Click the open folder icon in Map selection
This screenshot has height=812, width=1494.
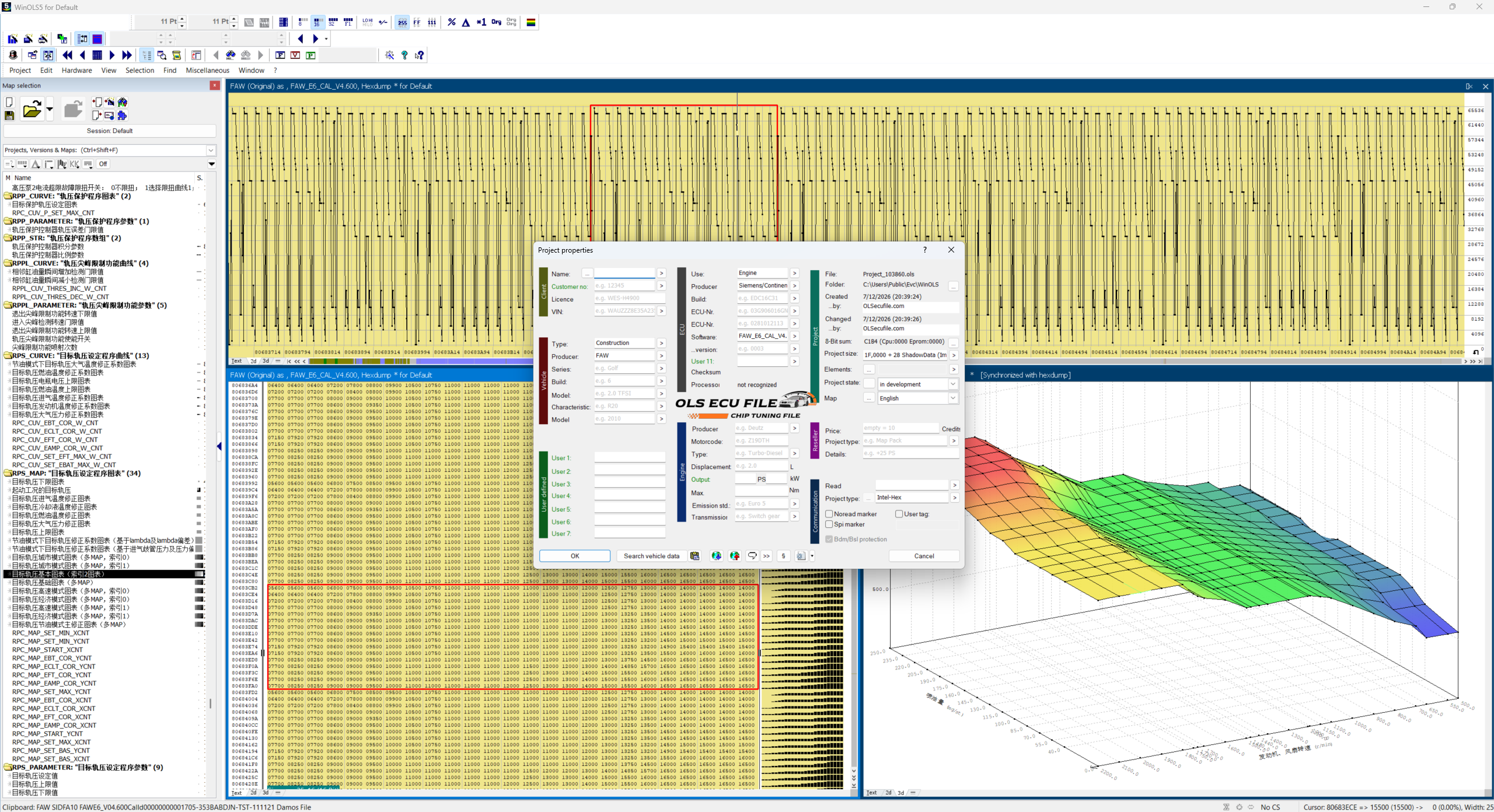coord(32,109)
